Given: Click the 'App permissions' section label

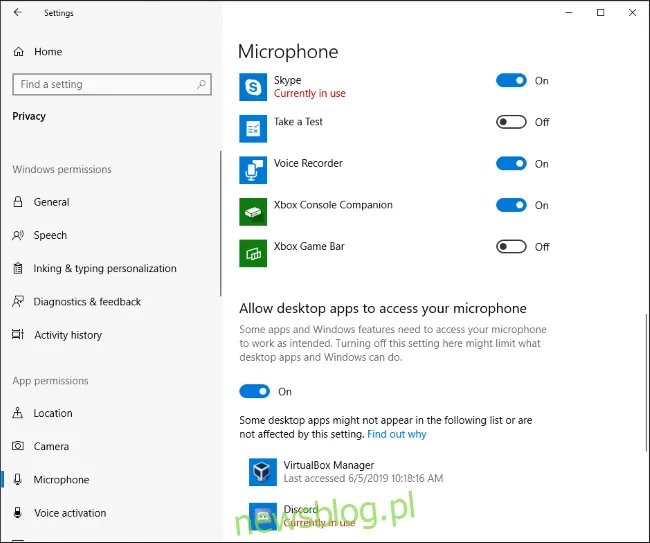Looking at the screenshot, I should pyautogui.click(x=50, y=381).
